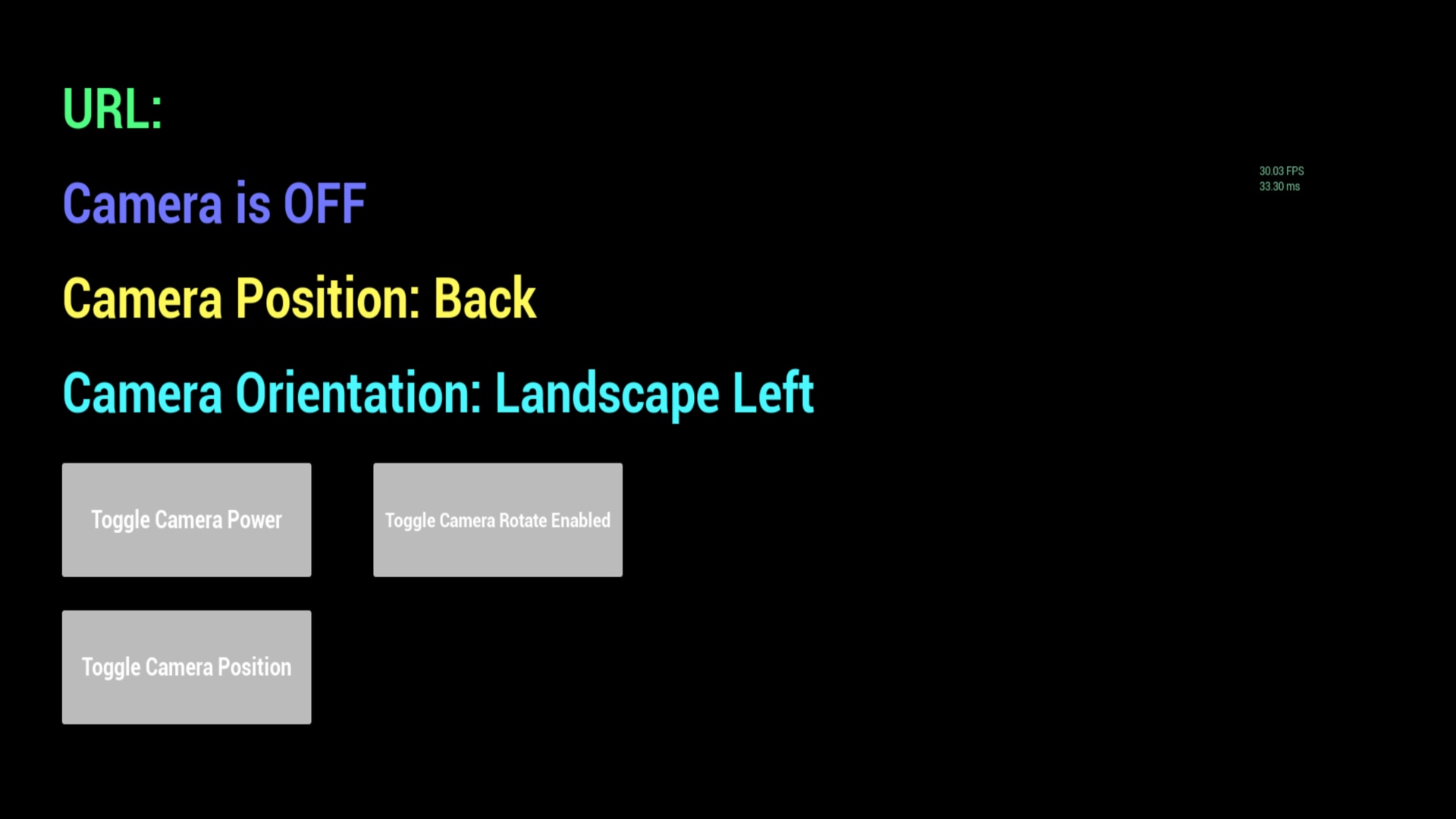Enable camera by pressing power toggle

click(x=186, y=519)
